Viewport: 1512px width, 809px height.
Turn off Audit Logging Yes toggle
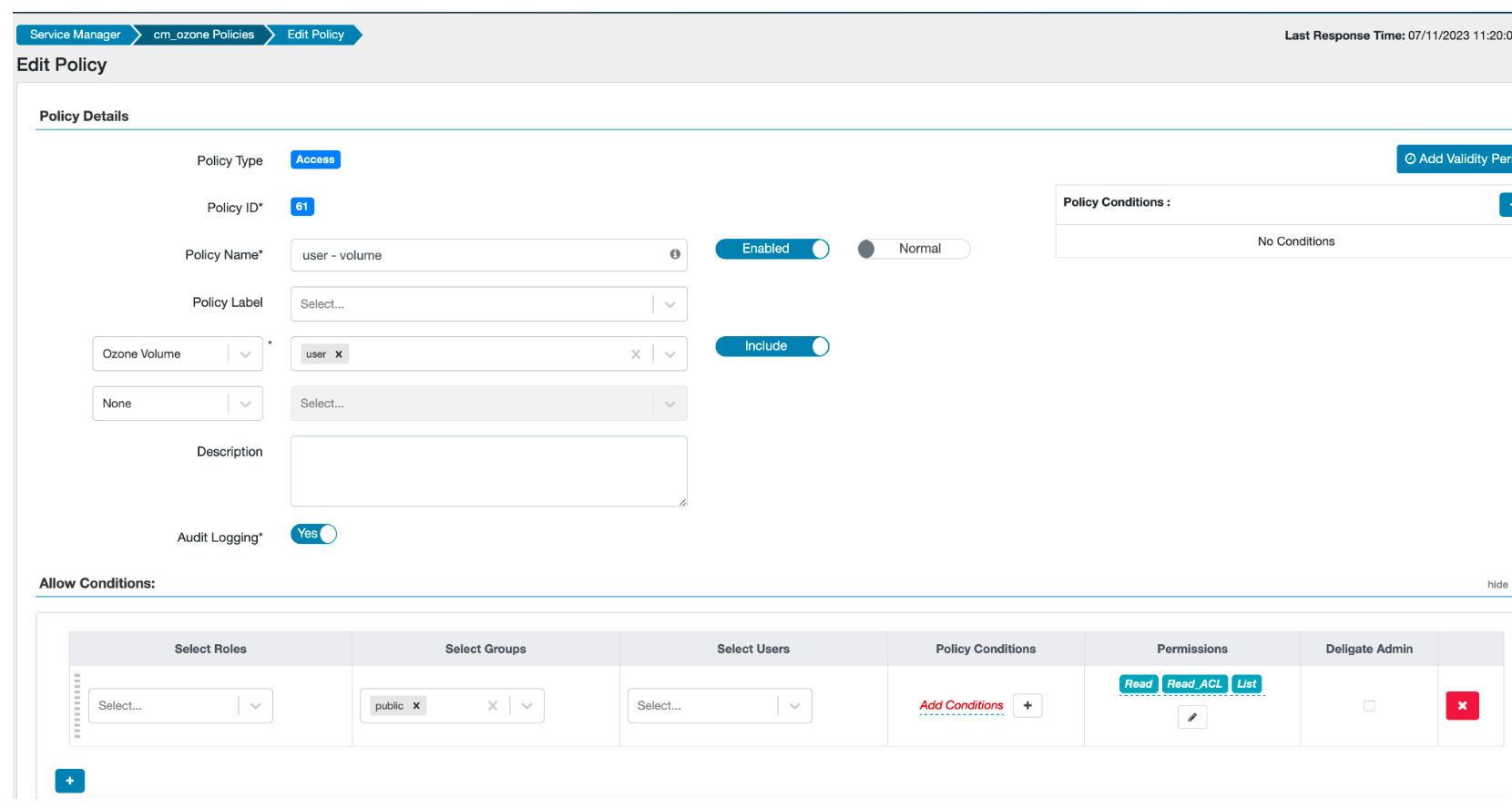click(x=314, y=534)
